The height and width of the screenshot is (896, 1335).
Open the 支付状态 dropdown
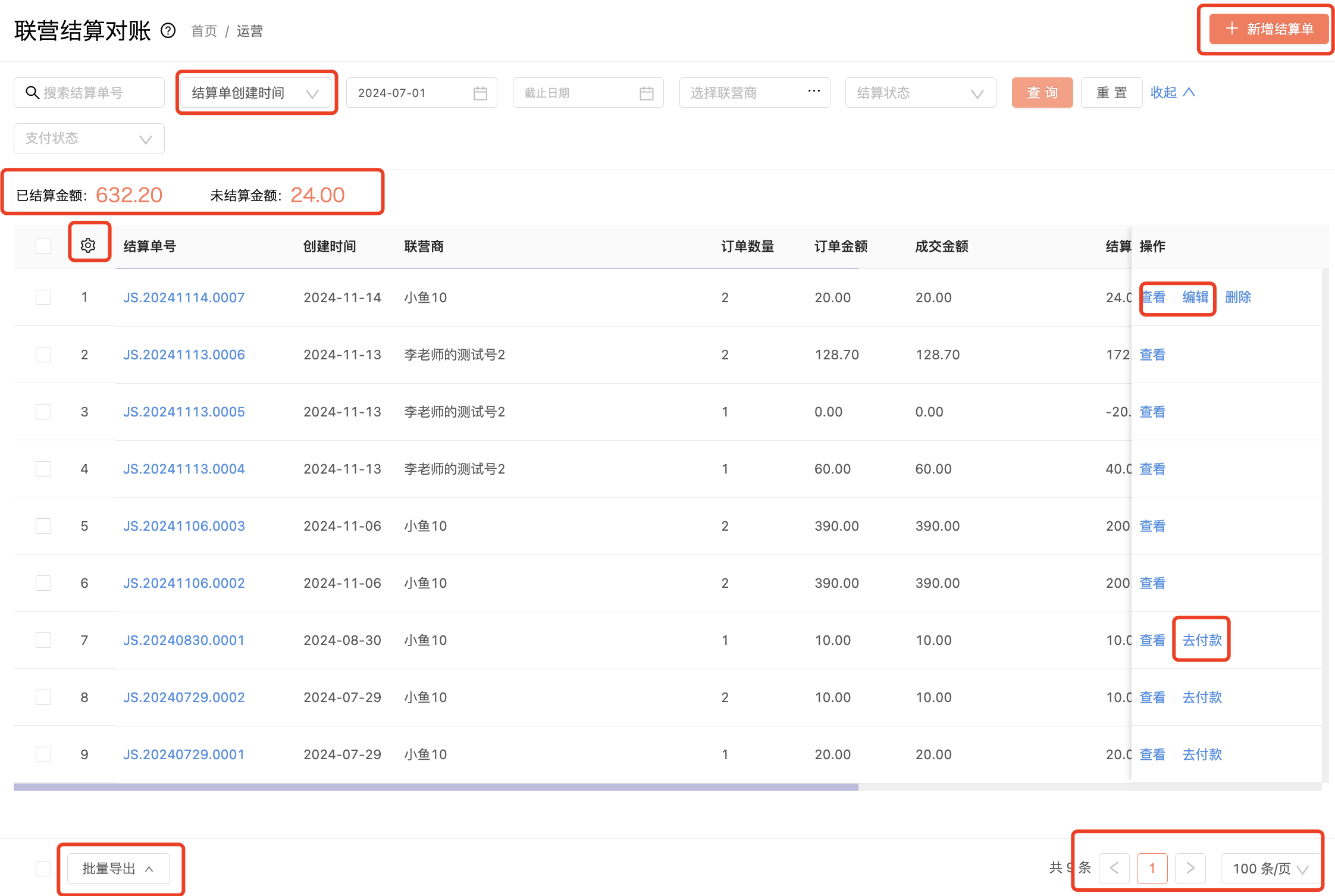point(89,138)
